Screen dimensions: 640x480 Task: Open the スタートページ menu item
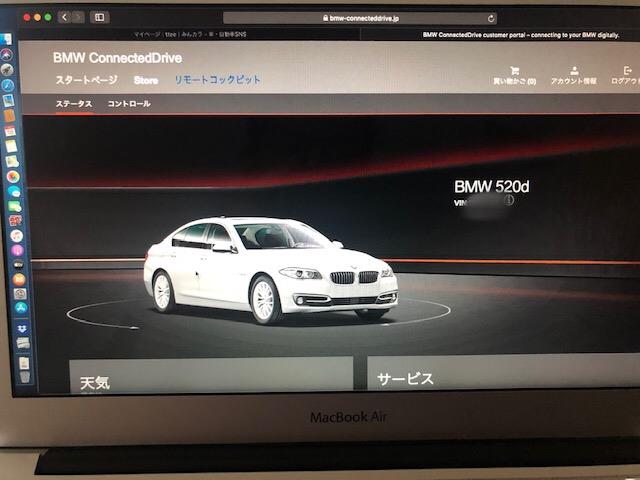tap(87, 80)
